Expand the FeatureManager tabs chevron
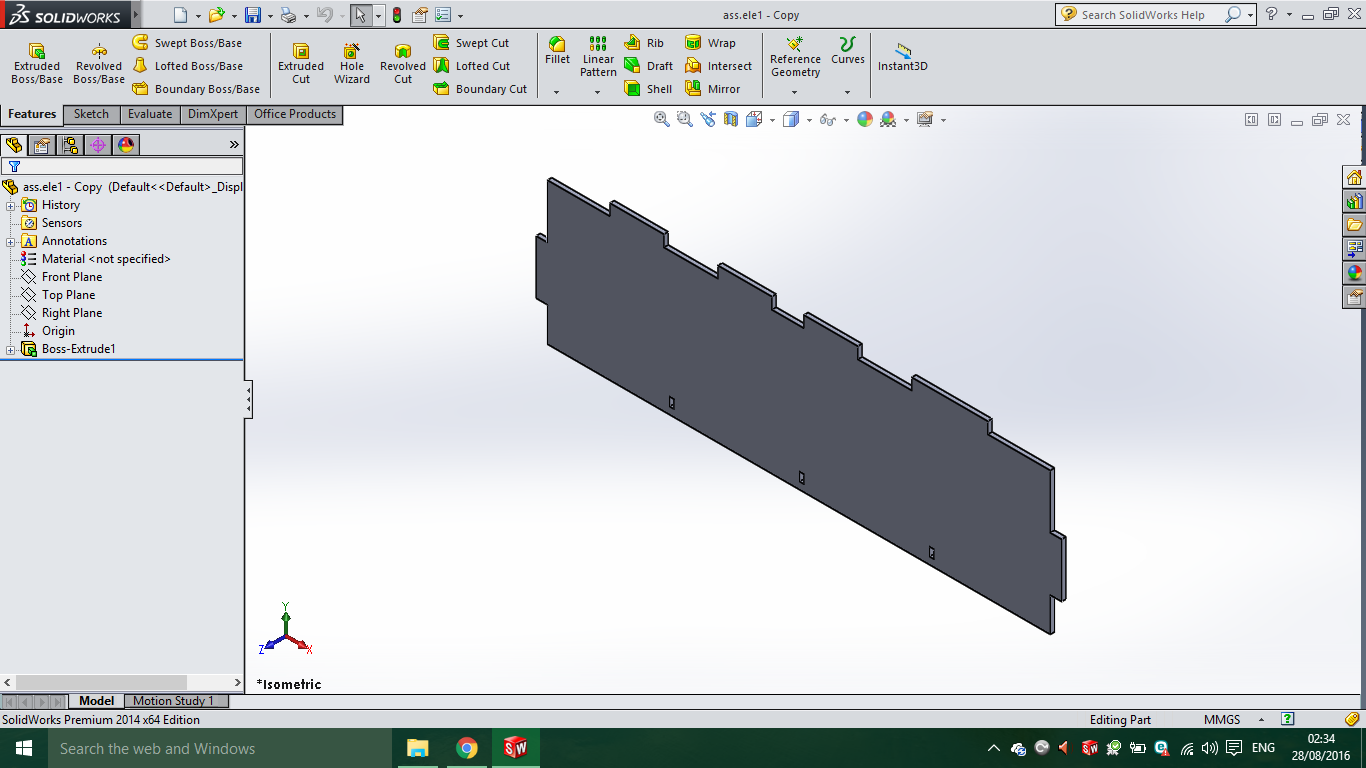The image size is (1366, 768). pyautogui.click(x=234, y=145)
